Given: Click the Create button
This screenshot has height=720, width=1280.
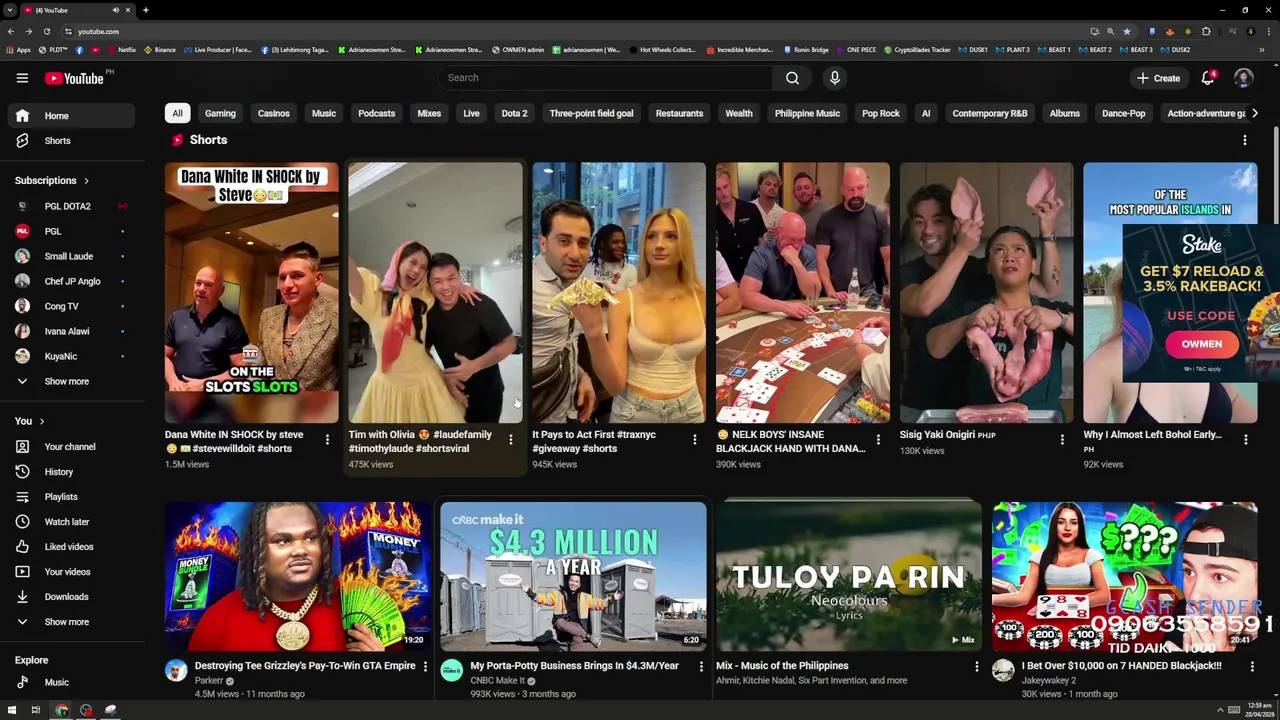Looking at the screenshot, I should (x=1158, y=78).
